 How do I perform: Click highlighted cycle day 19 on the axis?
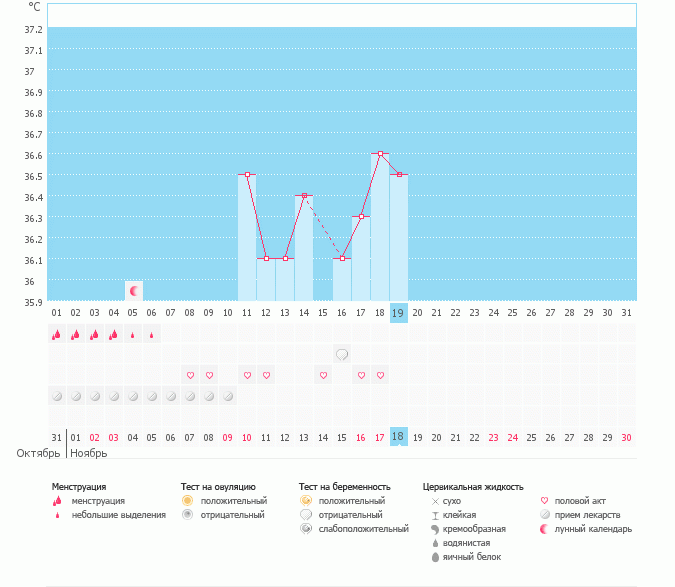(x=399, y=313)
